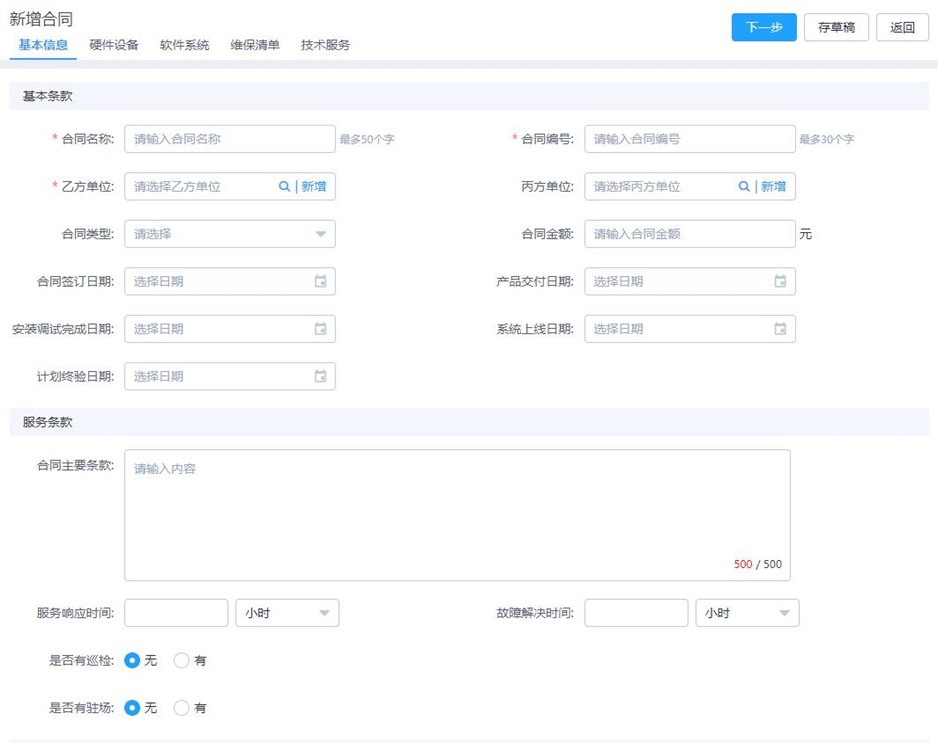Image resolution: width=938 pixels, height=743 pixels.
Task: Click the search icon in 乙方单位 field
Action: pos(284,187)
